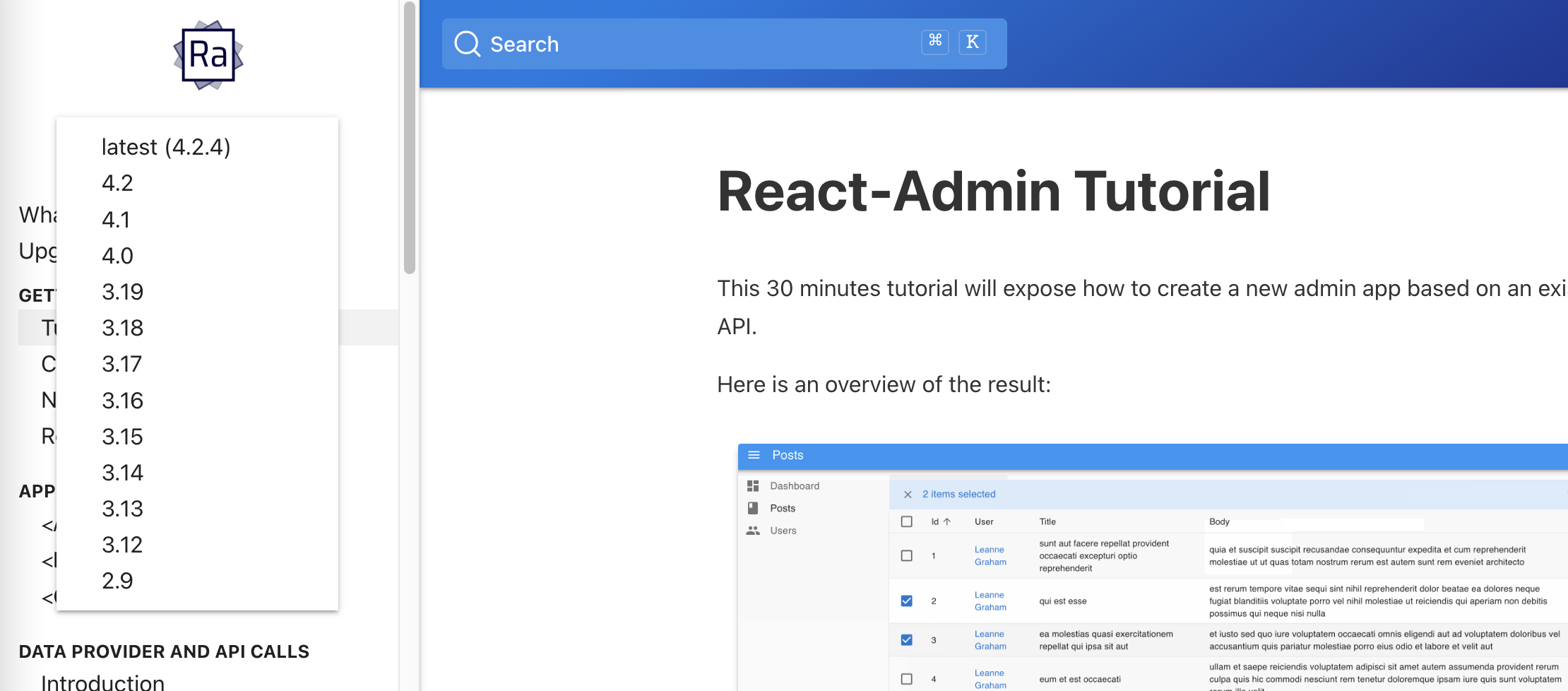
Task: Click the Id column sort arrow
Action: (x=947, y=521)
